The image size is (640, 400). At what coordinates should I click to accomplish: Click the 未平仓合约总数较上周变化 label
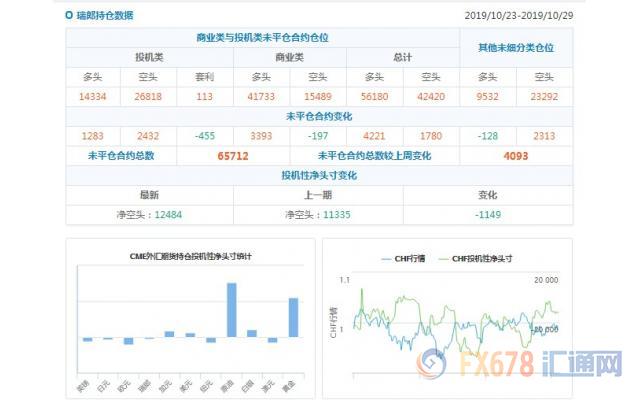point(374,156)
